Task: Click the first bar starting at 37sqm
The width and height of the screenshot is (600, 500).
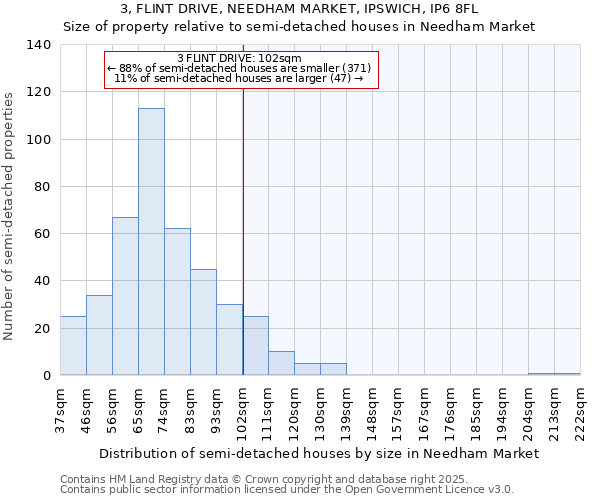Action: [73, 346]
